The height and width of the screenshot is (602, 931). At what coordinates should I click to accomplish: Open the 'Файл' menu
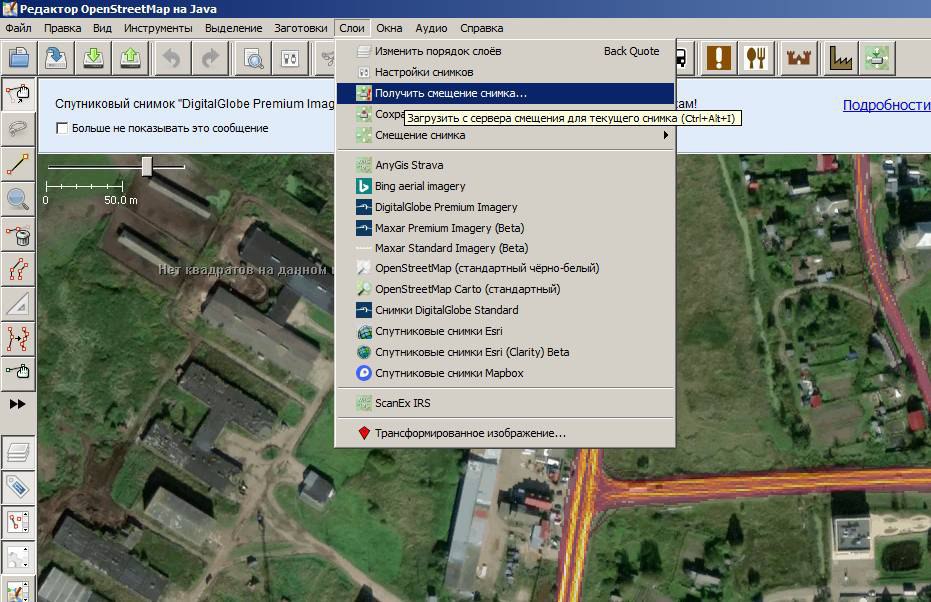tap(18, 28)
